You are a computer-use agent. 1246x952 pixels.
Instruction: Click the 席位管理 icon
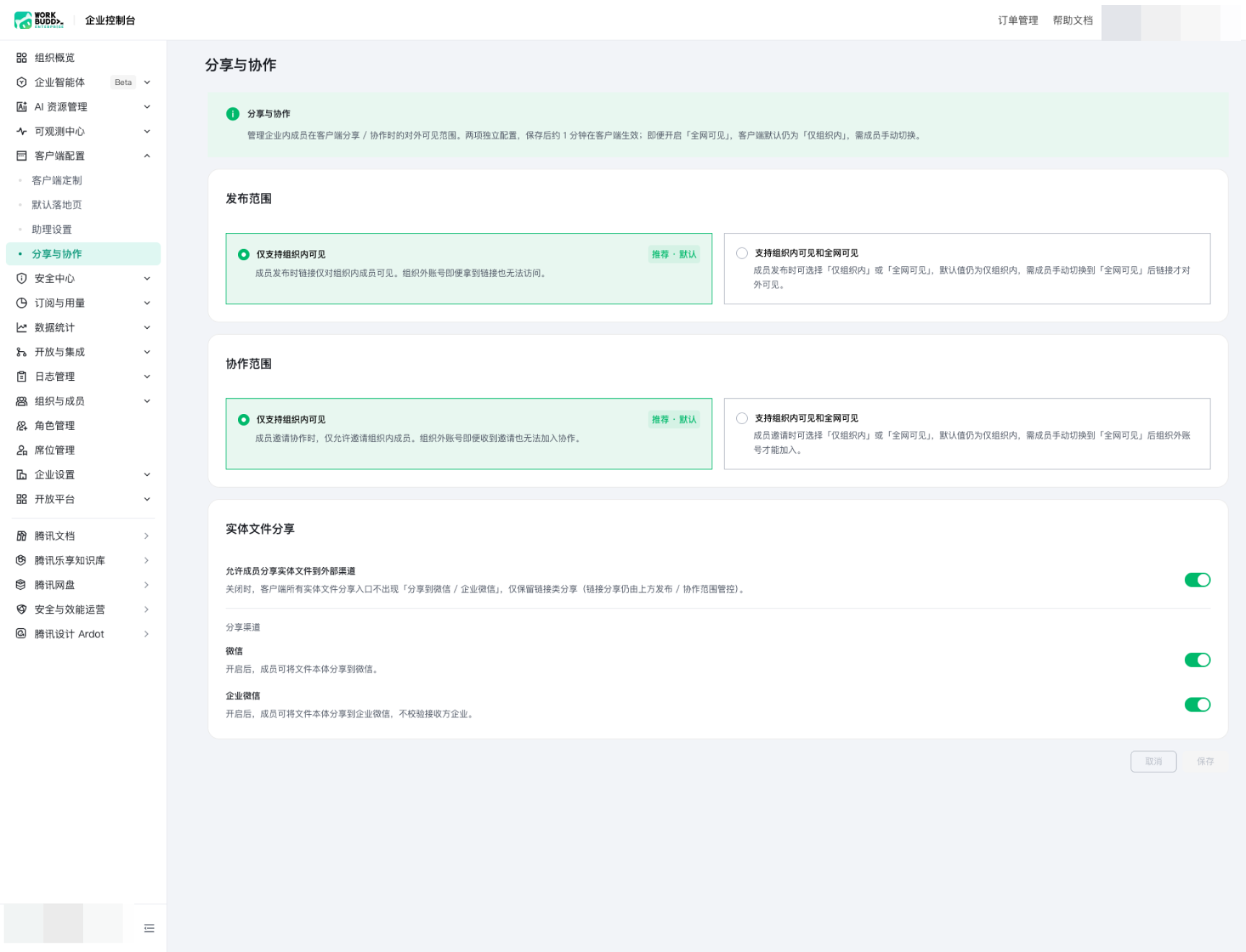coord(22,450)
